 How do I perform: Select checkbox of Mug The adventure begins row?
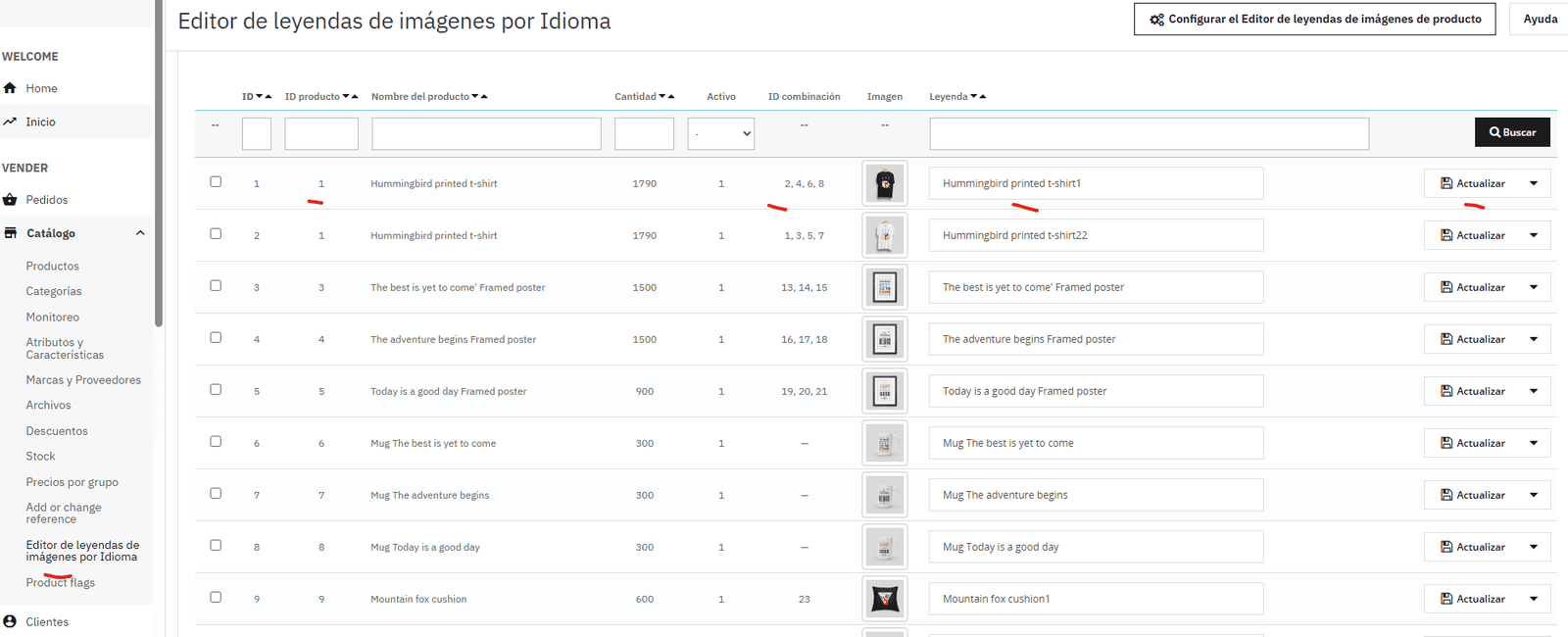pos(216,494)
